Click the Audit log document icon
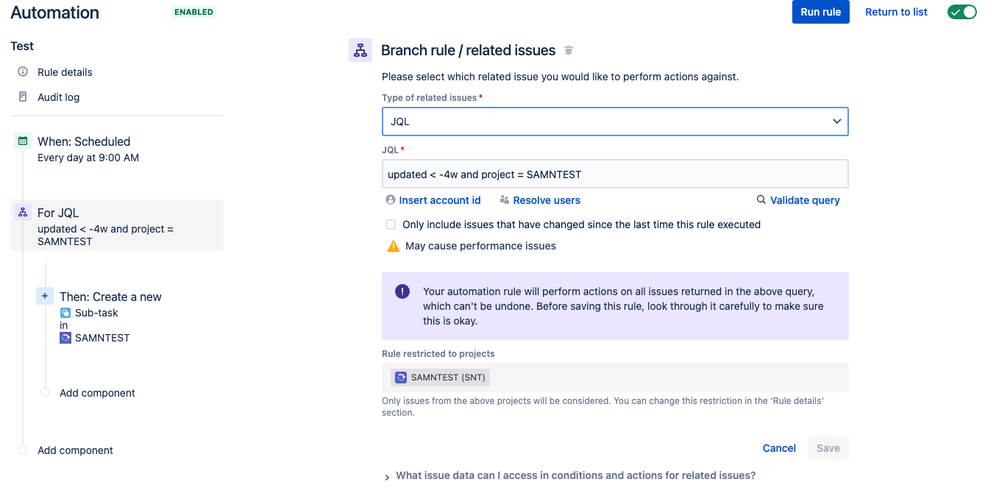This screenshot has height=499, width=999. [x=23, y=97]
